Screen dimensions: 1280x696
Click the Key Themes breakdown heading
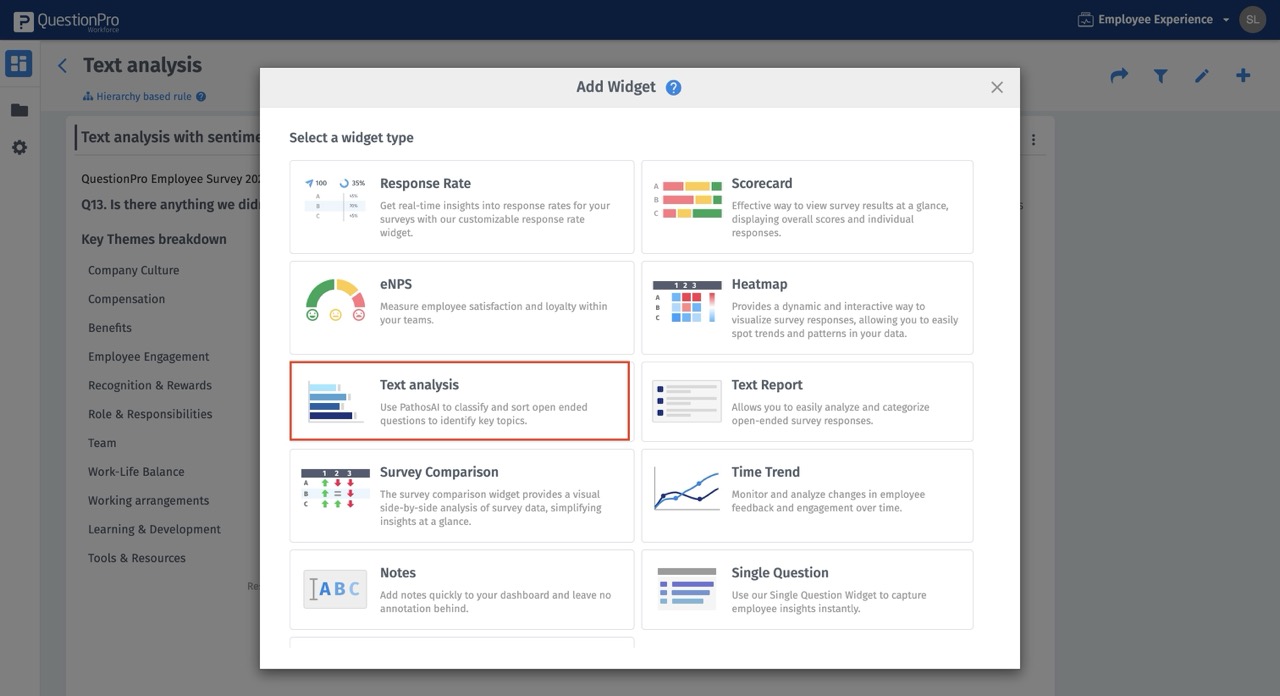coord(154,239)
